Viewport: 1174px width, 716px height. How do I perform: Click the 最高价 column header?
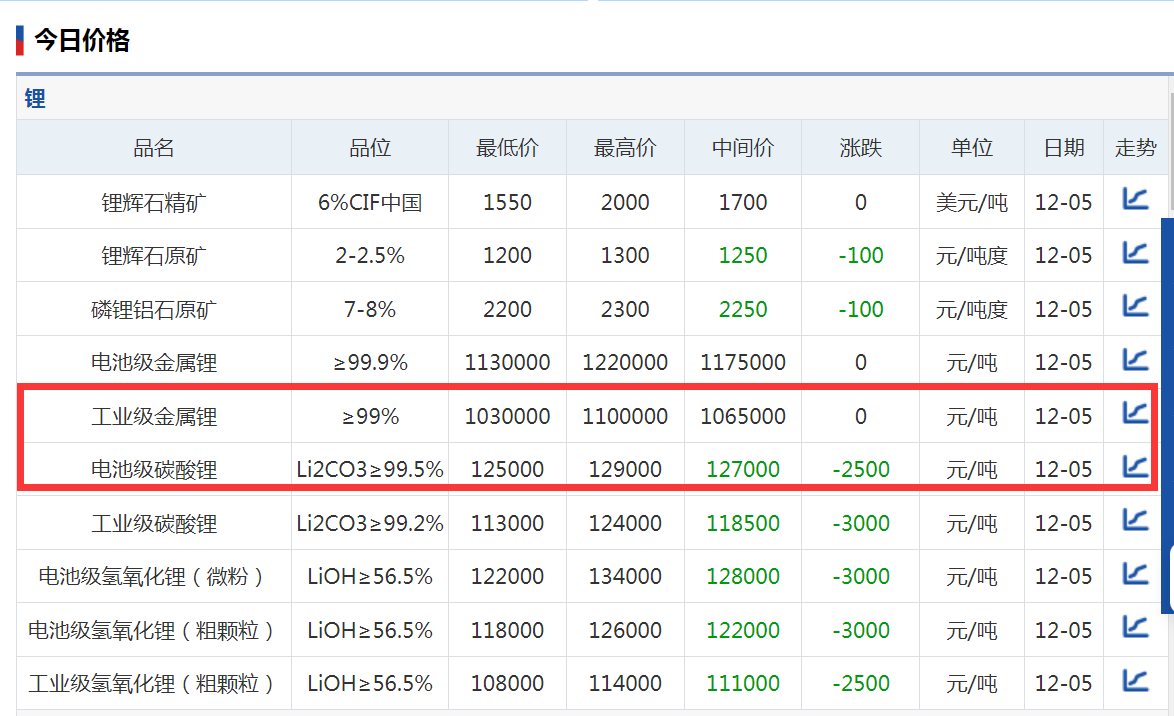pyautogui.click(x=625, y=148)
